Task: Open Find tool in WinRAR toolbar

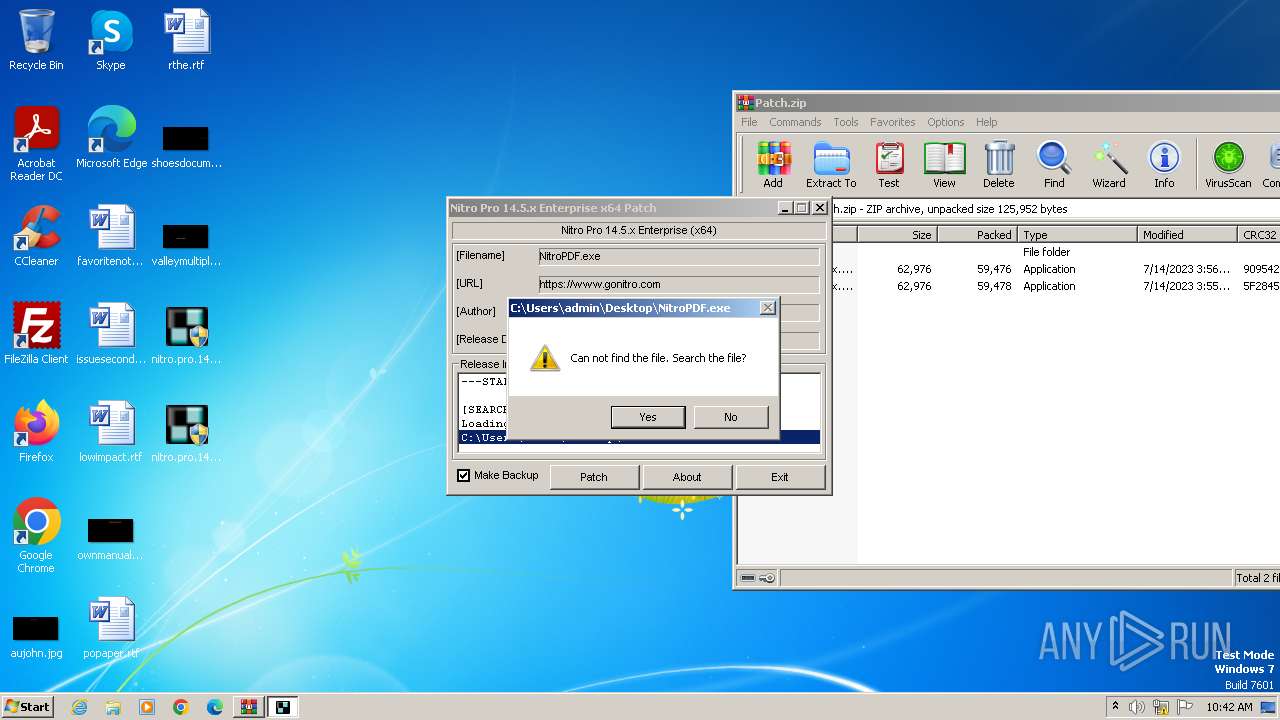Action: pos(1054,164)
